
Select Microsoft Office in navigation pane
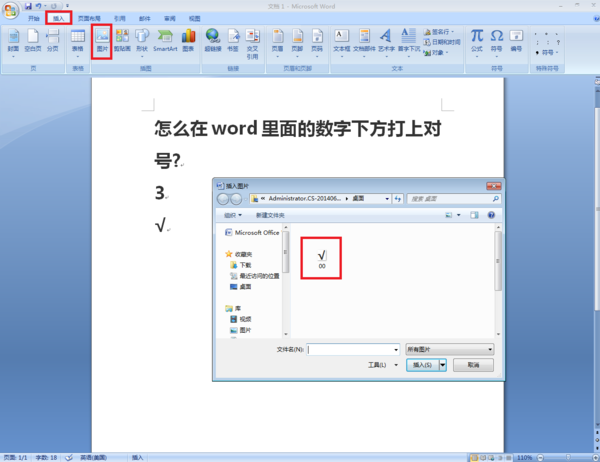(x=253, y=232)
